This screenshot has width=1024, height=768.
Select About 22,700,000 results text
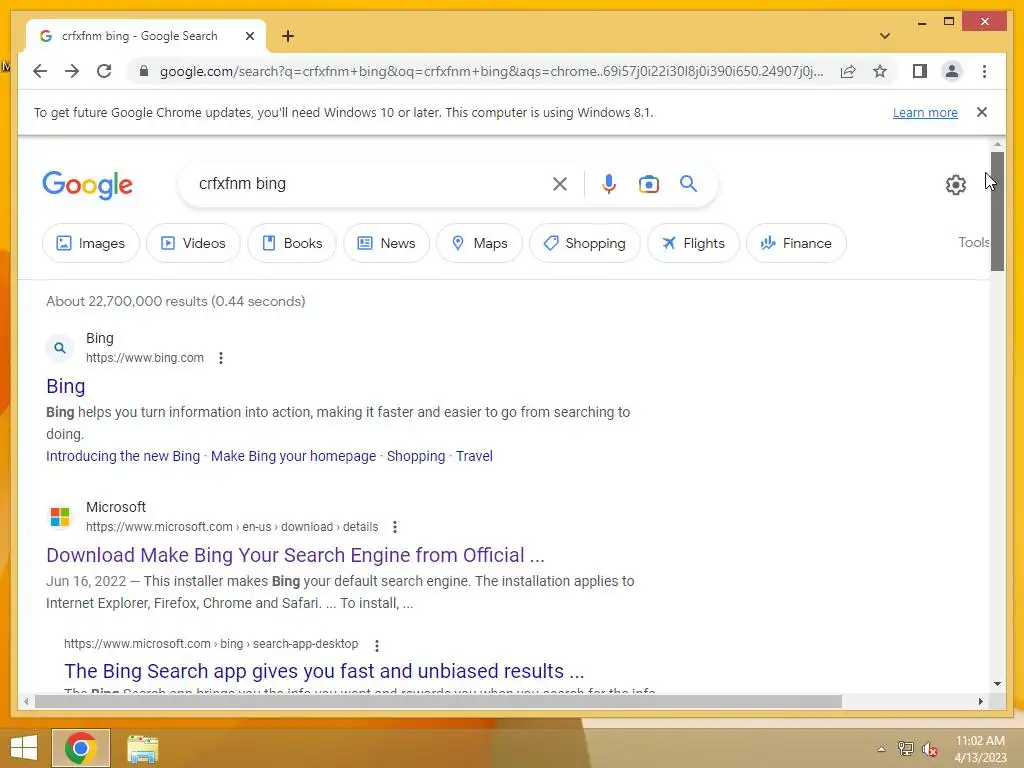176,301
